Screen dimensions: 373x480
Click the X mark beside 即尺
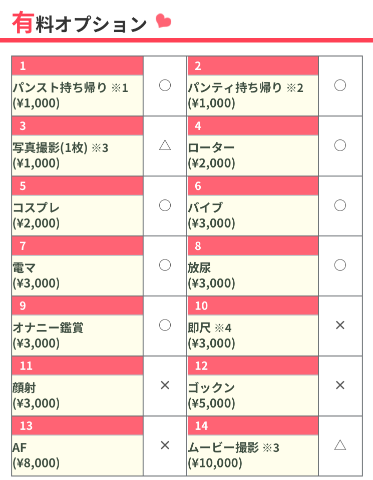pyautogui.click(x=340, y=325)
